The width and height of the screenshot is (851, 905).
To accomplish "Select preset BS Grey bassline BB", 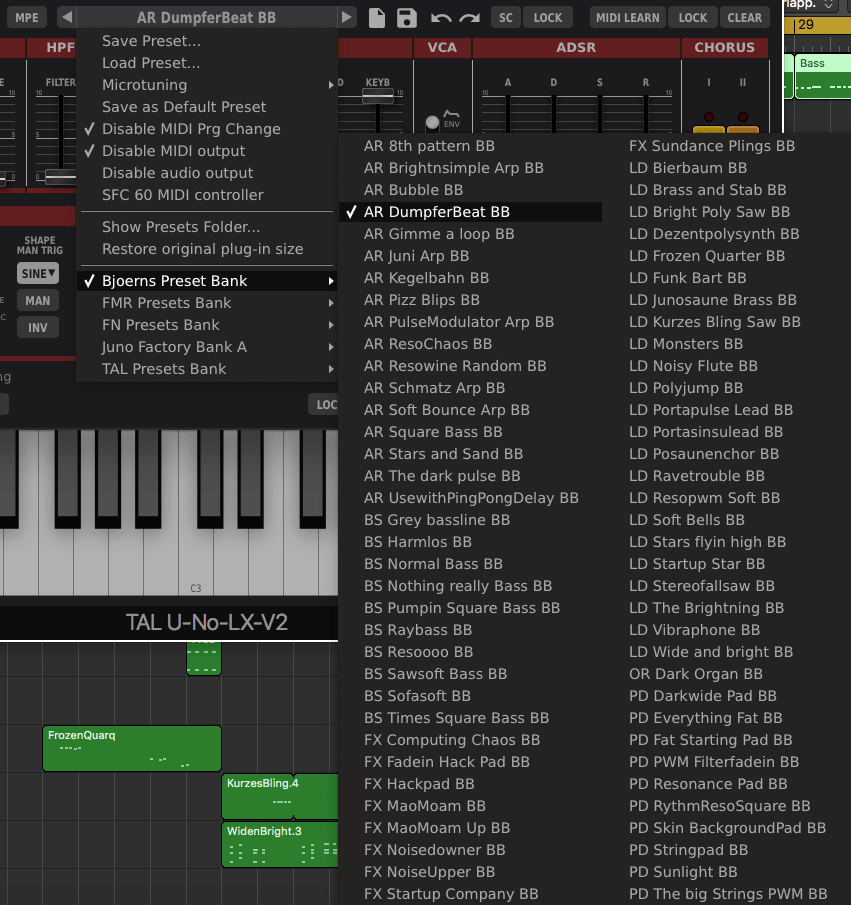I will click(x=471, y=520).
